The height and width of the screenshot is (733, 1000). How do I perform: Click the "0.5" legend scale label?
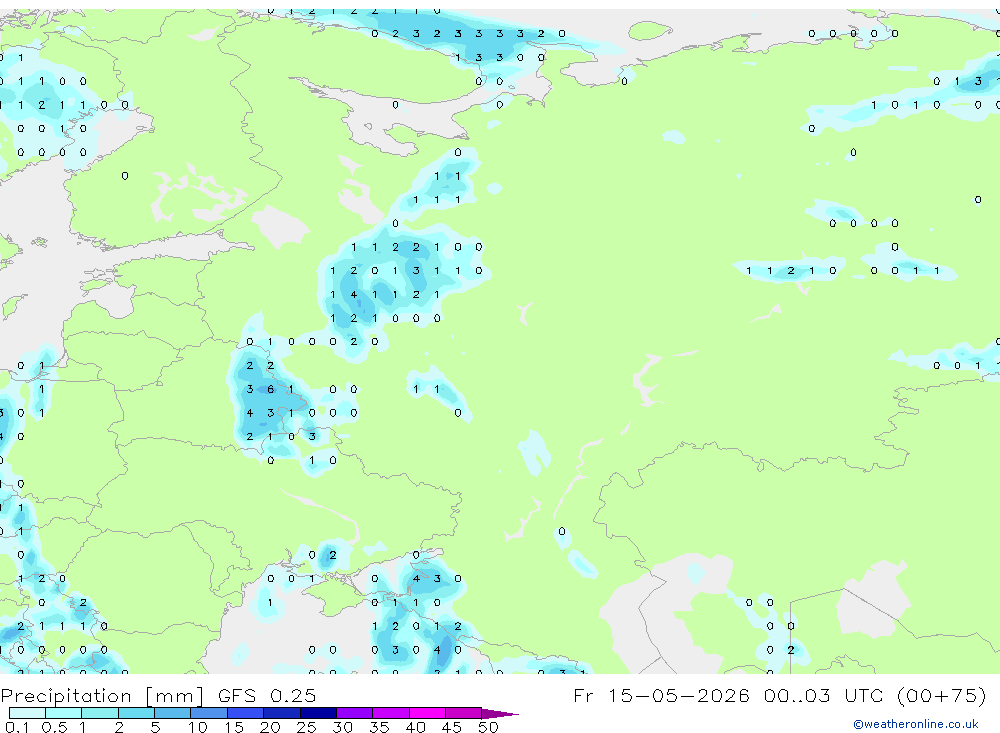54,727
